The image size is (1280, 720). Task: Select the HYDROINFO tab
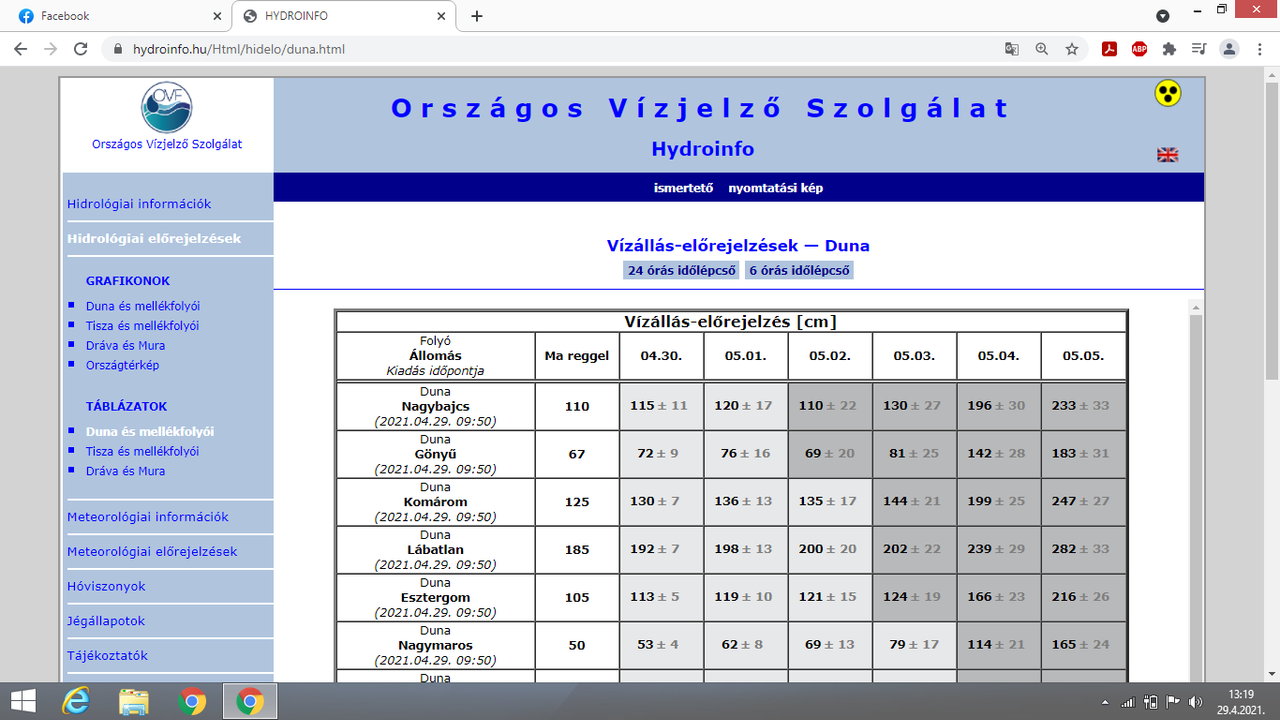click(x=345, y=16)
